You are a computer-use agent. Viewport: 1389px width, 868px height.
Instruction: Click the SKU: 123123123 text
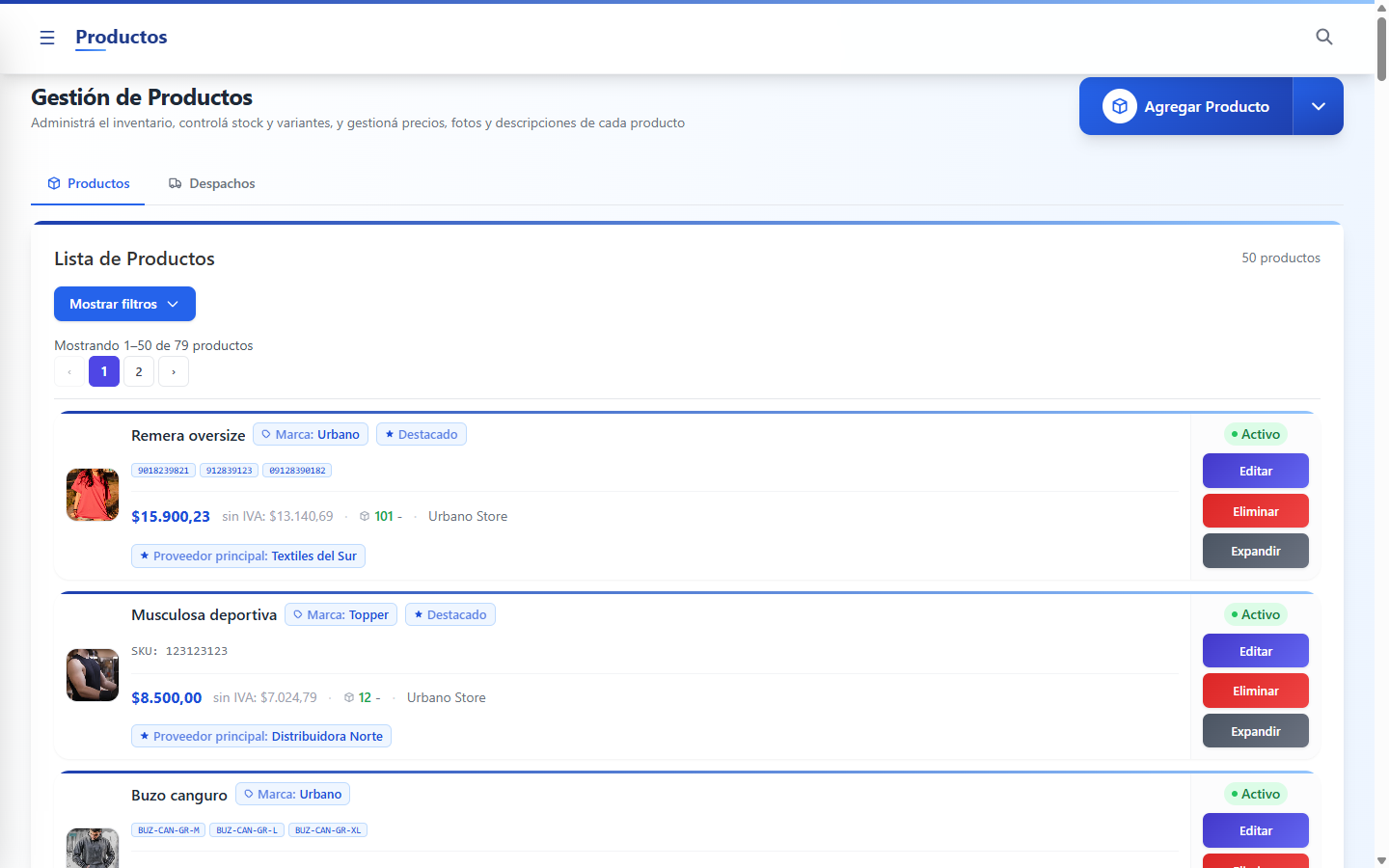click(179, 651)
